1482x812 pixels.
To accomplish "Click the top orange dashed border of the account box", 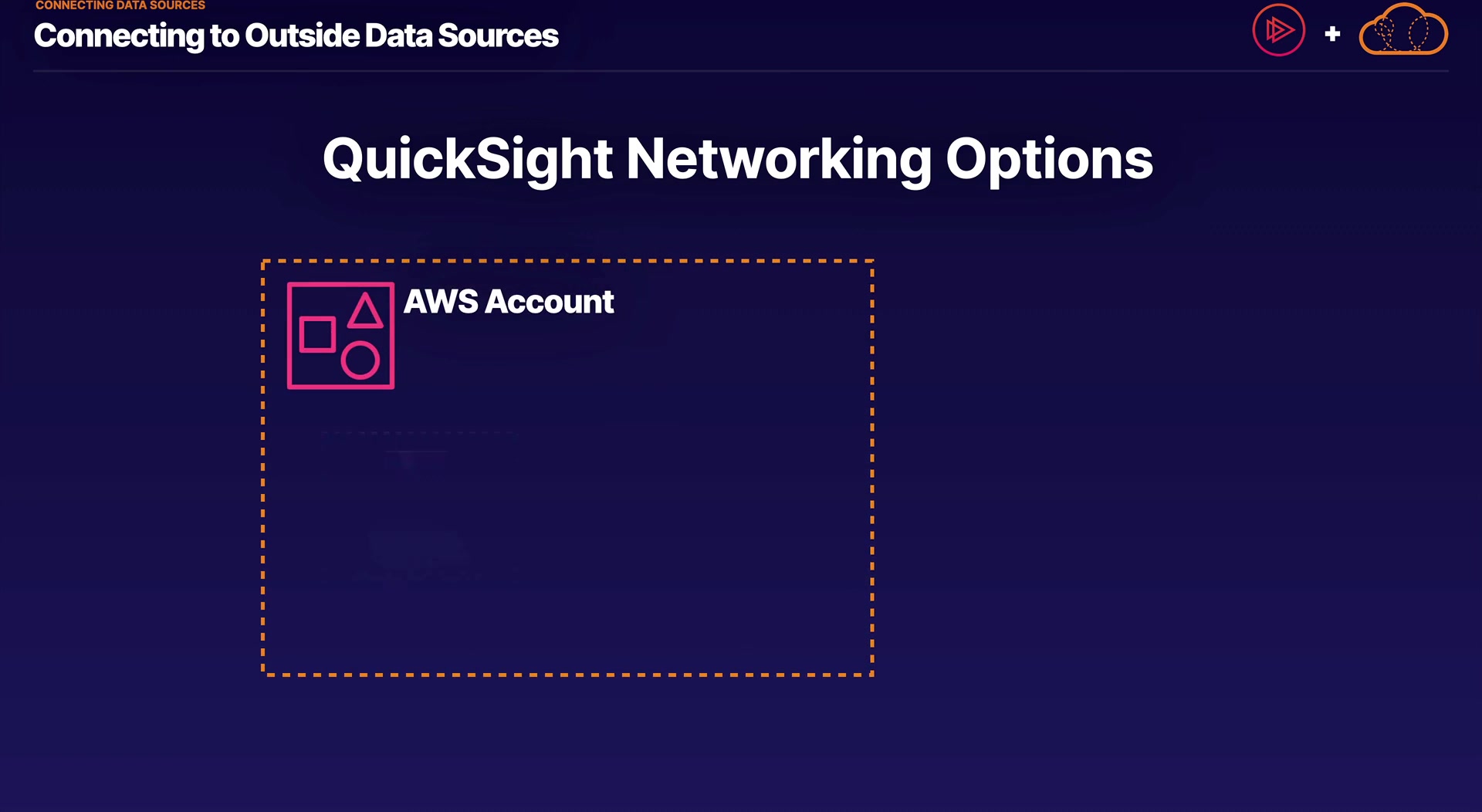I will [567, 262].
